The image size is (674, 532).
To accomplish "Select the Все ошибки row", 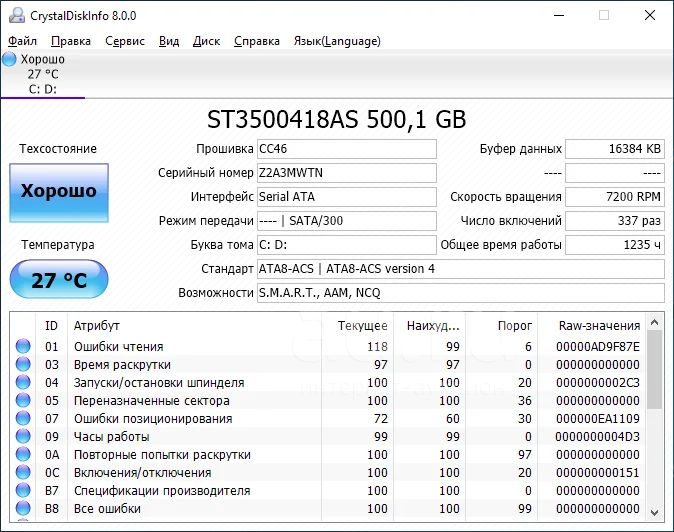I will click(329, 509).
